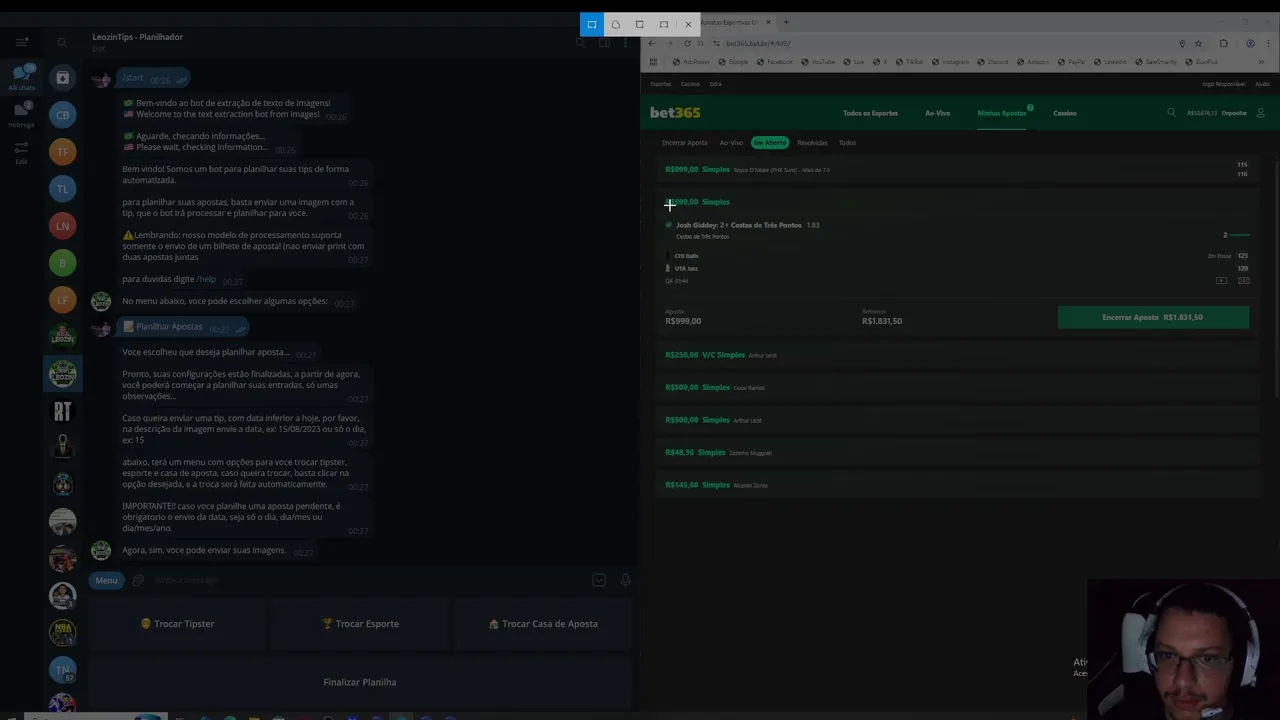Toggle Telegram side info panel
Viewport: 1280px width, 720px height.
pos(604,42)
